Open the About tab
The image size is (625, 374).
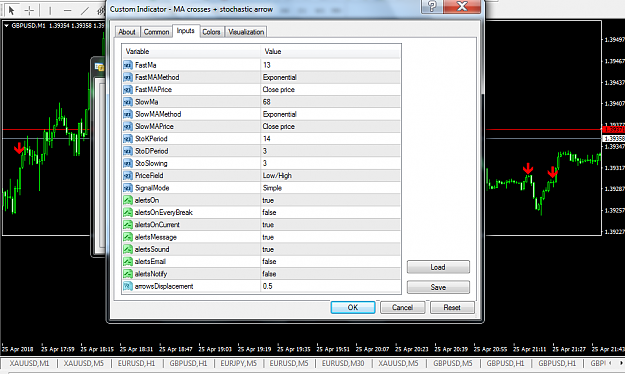click(127, 32)
